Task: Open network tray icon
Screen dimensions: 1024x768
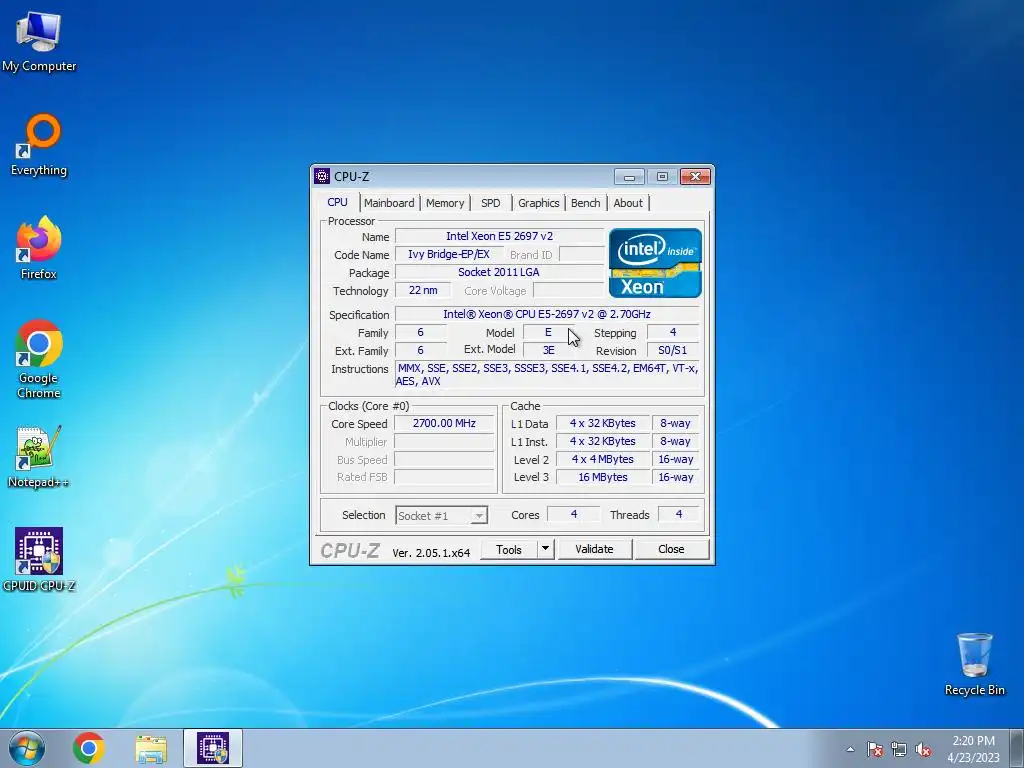Action: (899, 749)
